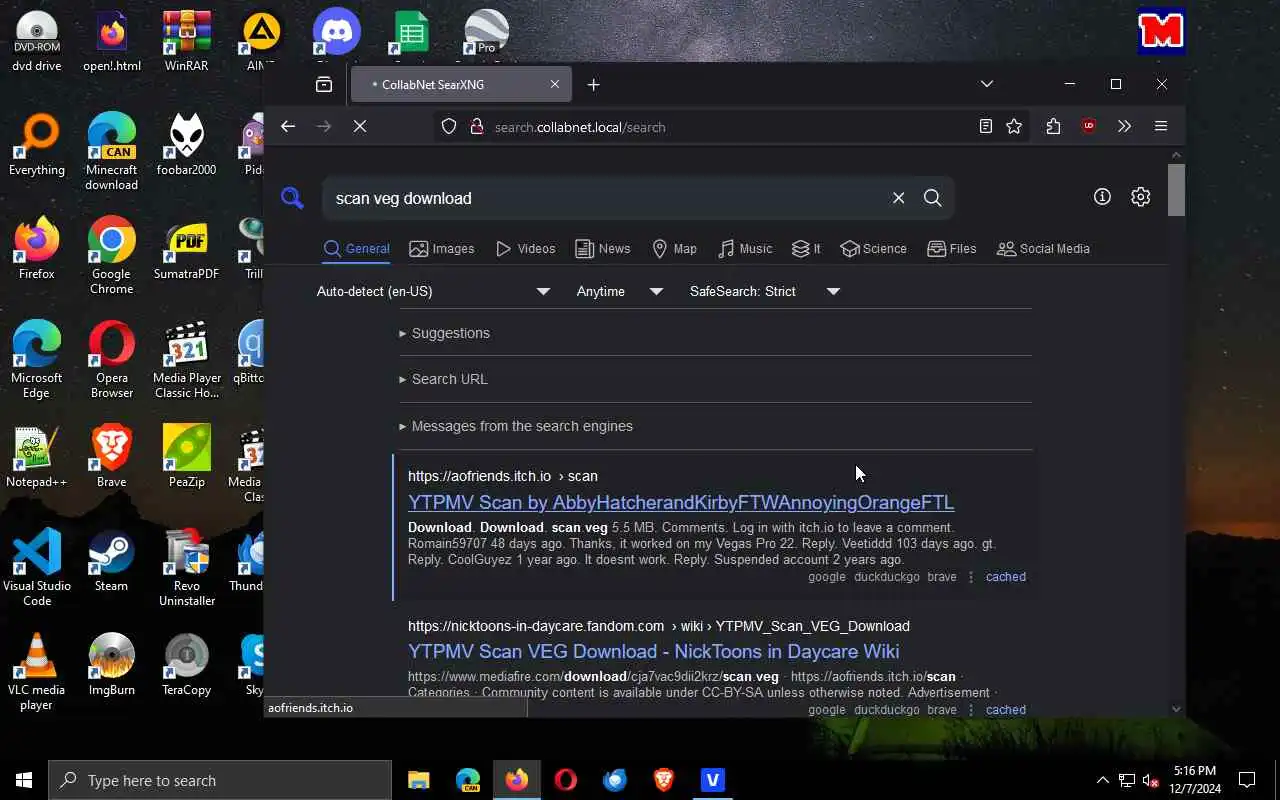This screenshot has height=800, width=1280.
Task: Switch to the It category tab
Action: click(806, 249)
